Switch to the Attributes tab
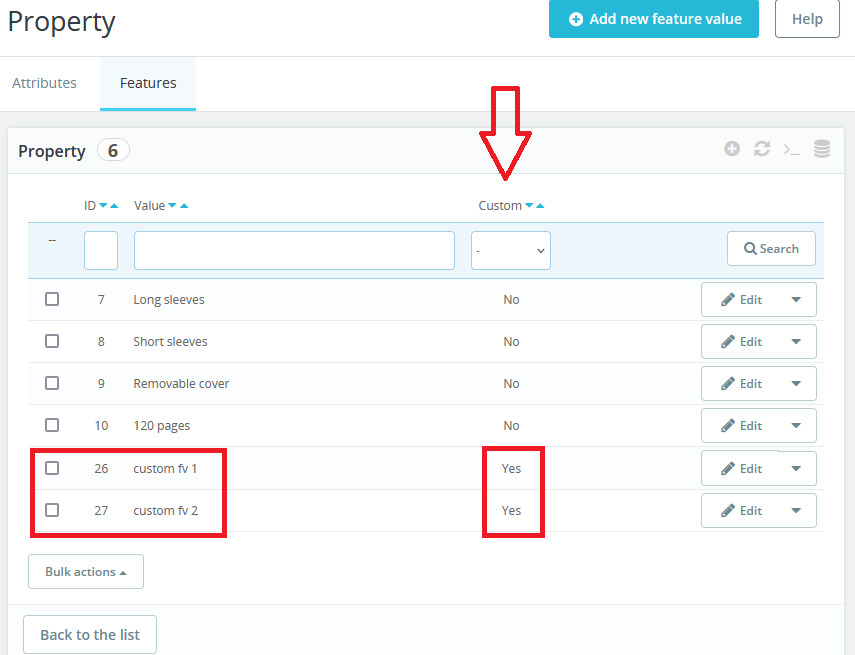Viewport: 855px width, 655px height. tap(44, 83)
